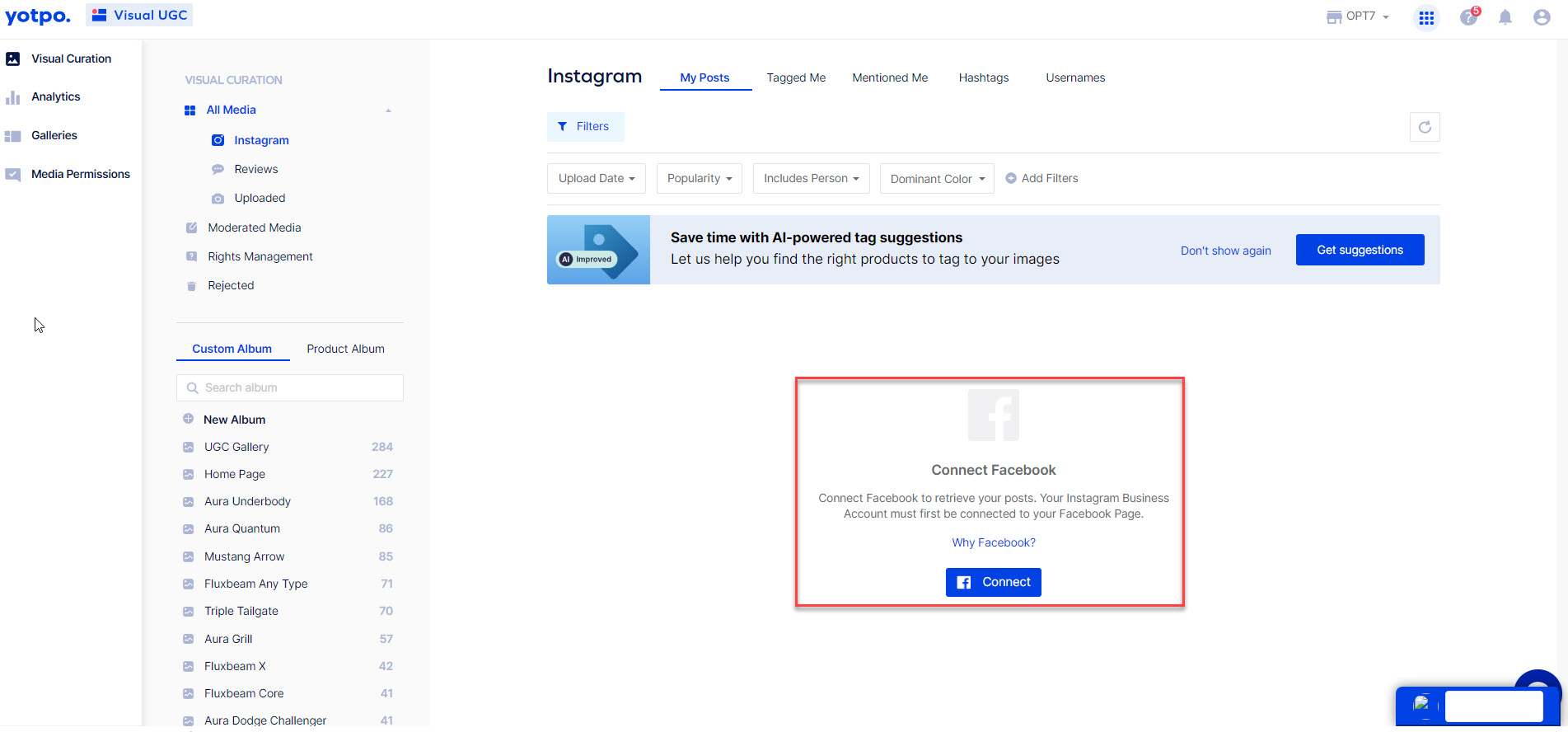Click the refresh icon button
This screenshot has height=732, width=1568.
point(1425,127)
